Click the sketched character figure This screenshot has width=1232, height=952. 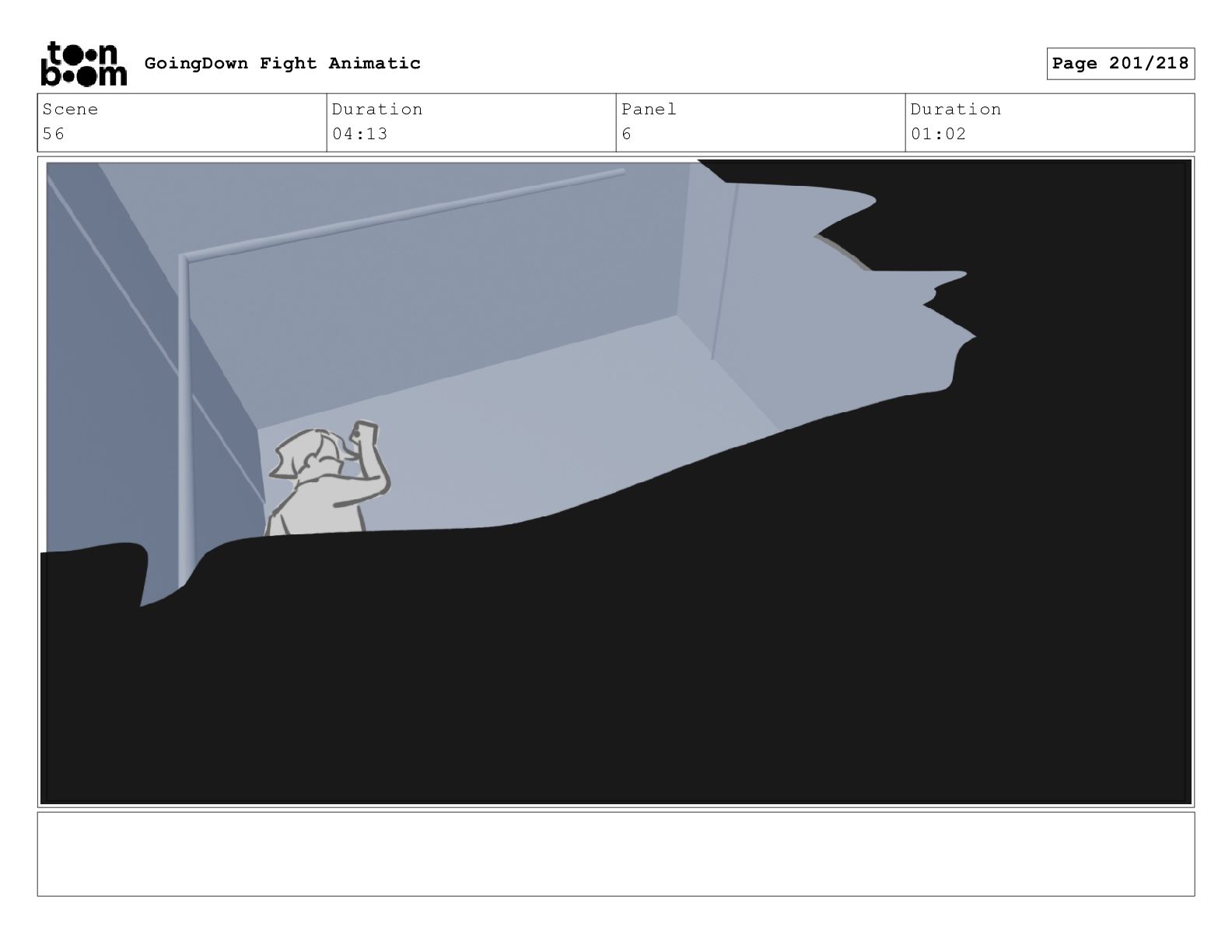[x=327, y=478]
